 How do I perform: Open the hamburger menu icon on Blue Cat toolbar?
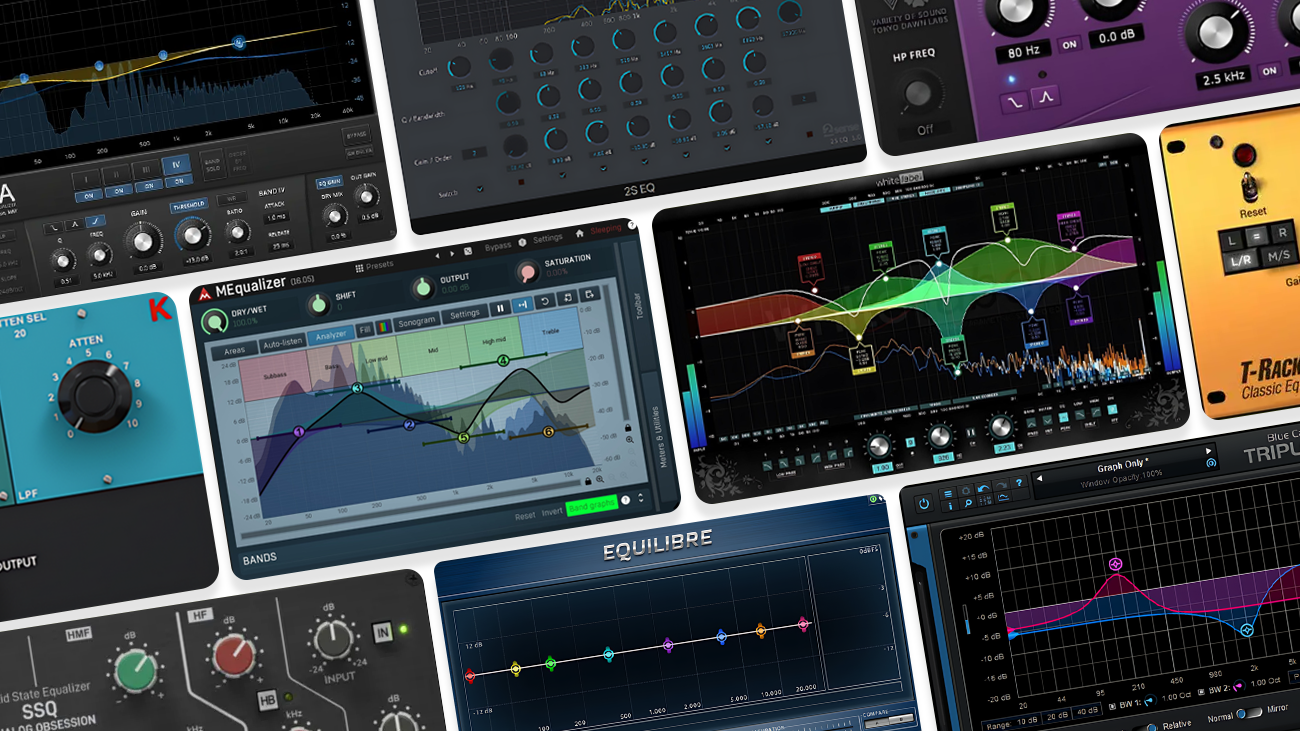pos(948,493)
